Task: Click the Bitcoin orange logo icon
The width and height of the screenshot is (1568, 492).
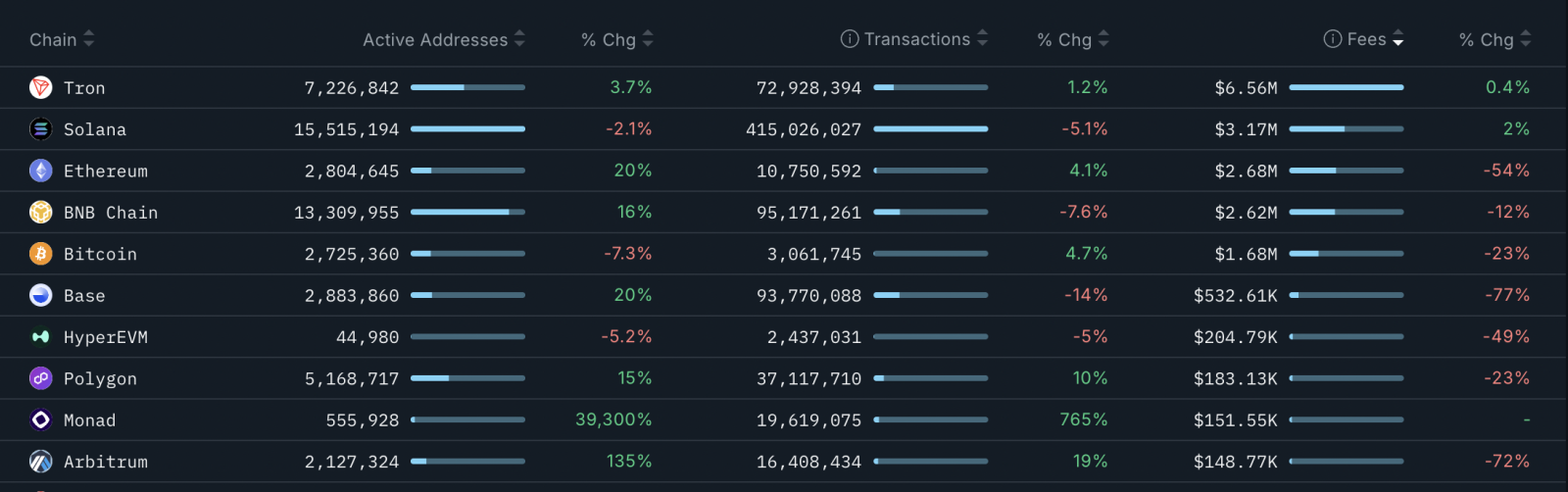Action: (40, 254)
